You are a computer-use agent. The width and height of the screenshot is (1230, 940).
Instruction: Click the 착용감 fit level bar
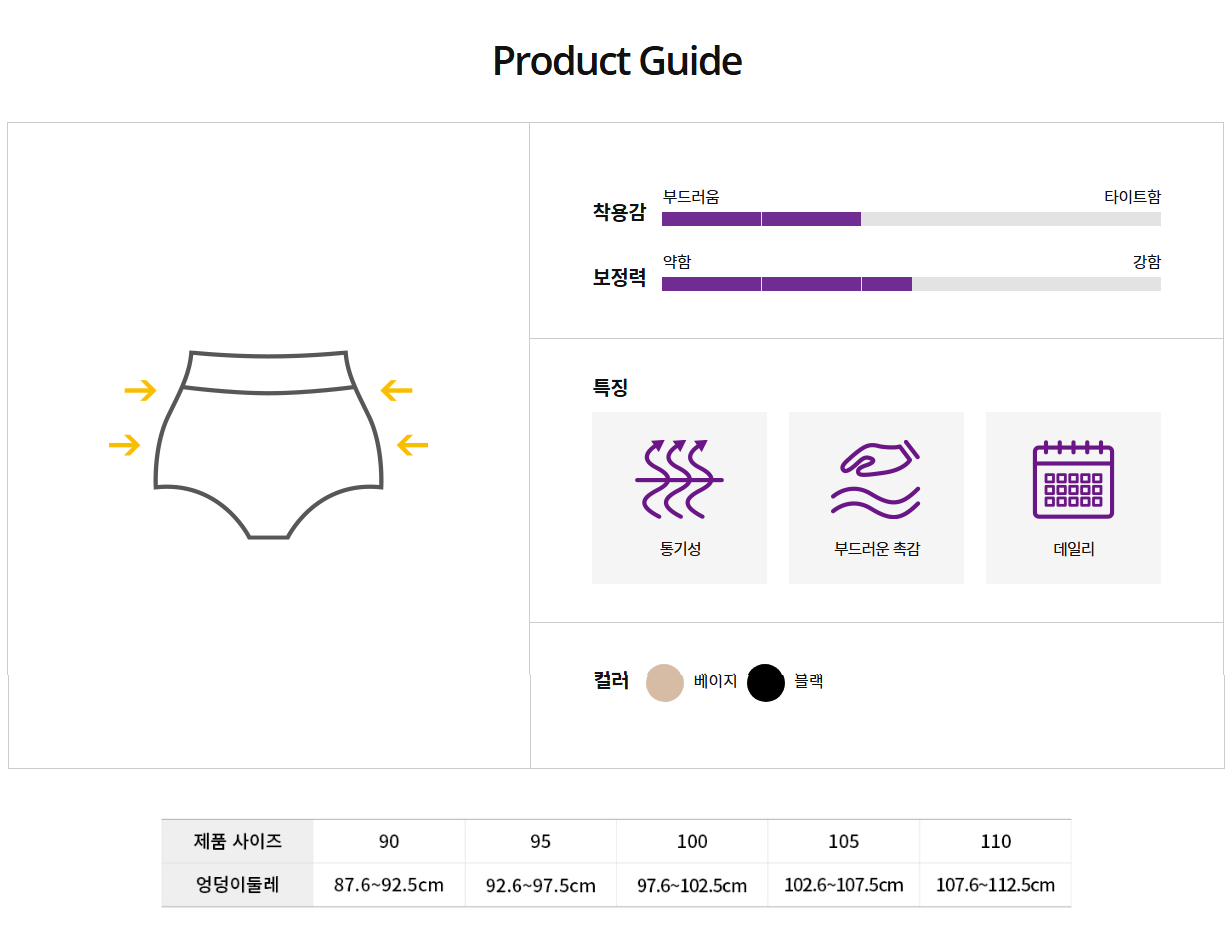(x=911, y=219)
